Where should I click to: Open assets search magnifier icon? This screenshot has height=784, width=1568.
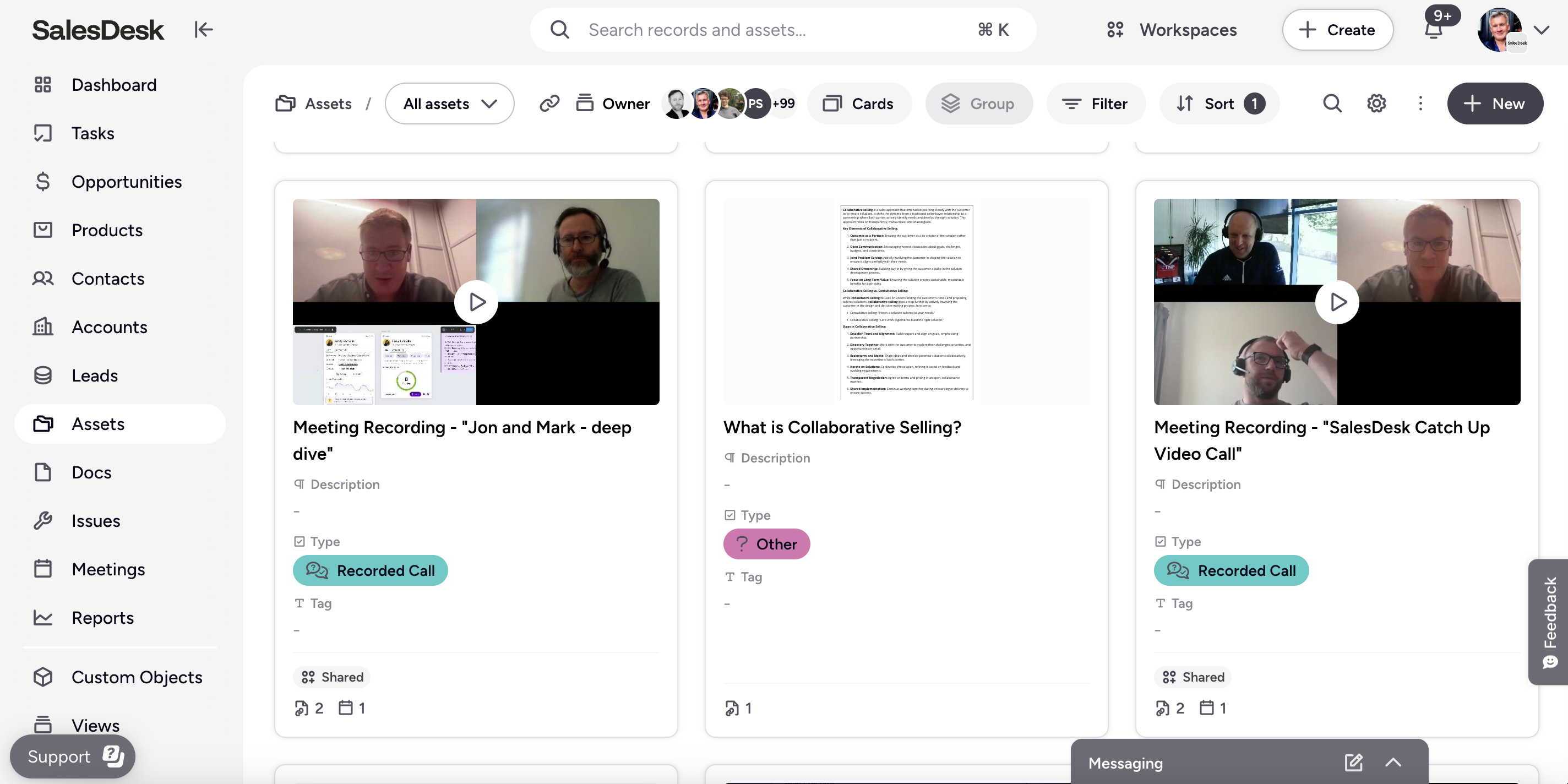1332,104
